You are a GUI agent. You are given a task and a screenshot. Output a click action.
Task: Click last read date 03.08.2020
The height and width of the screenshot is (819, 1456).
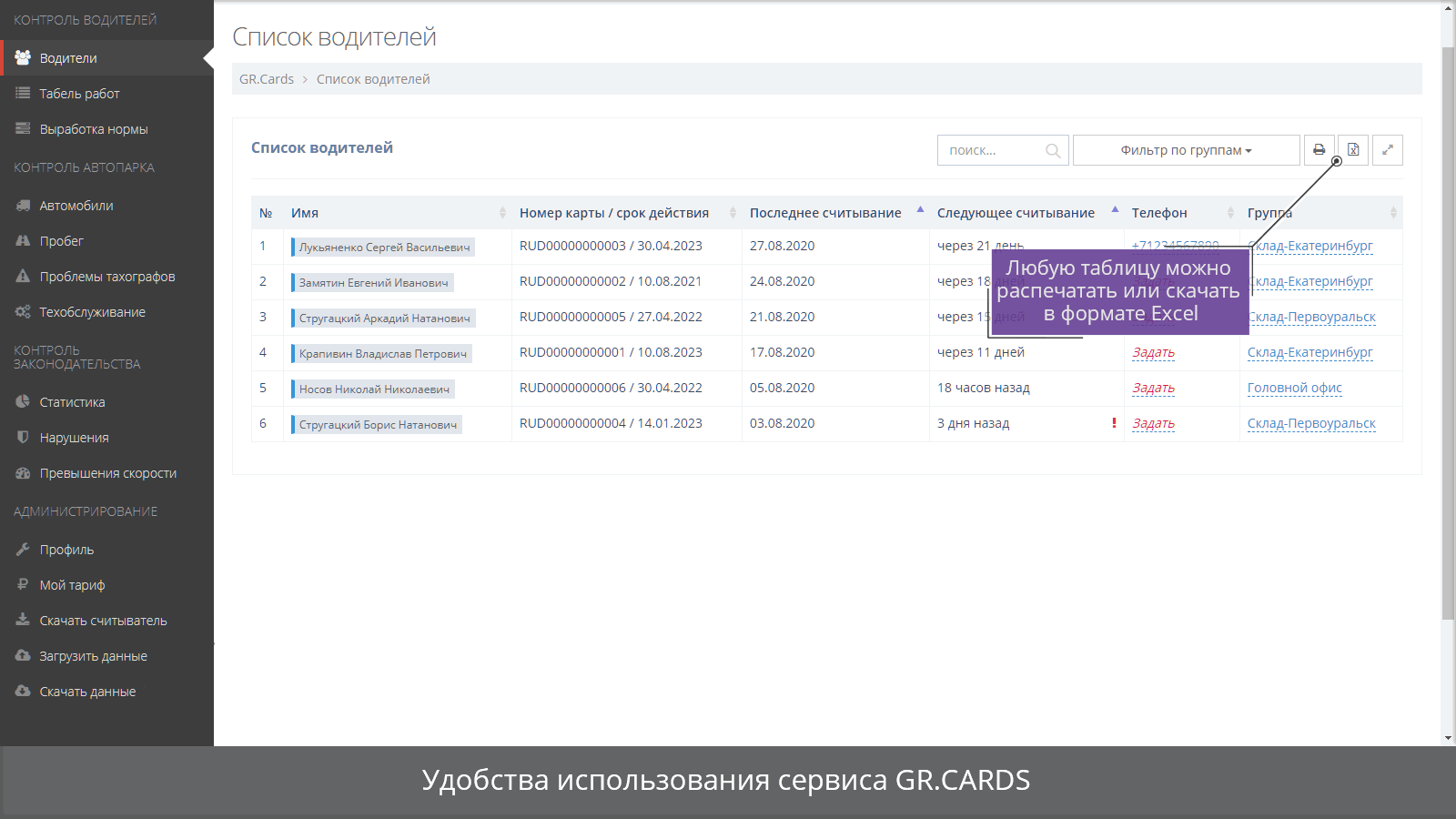coord(782,423)
